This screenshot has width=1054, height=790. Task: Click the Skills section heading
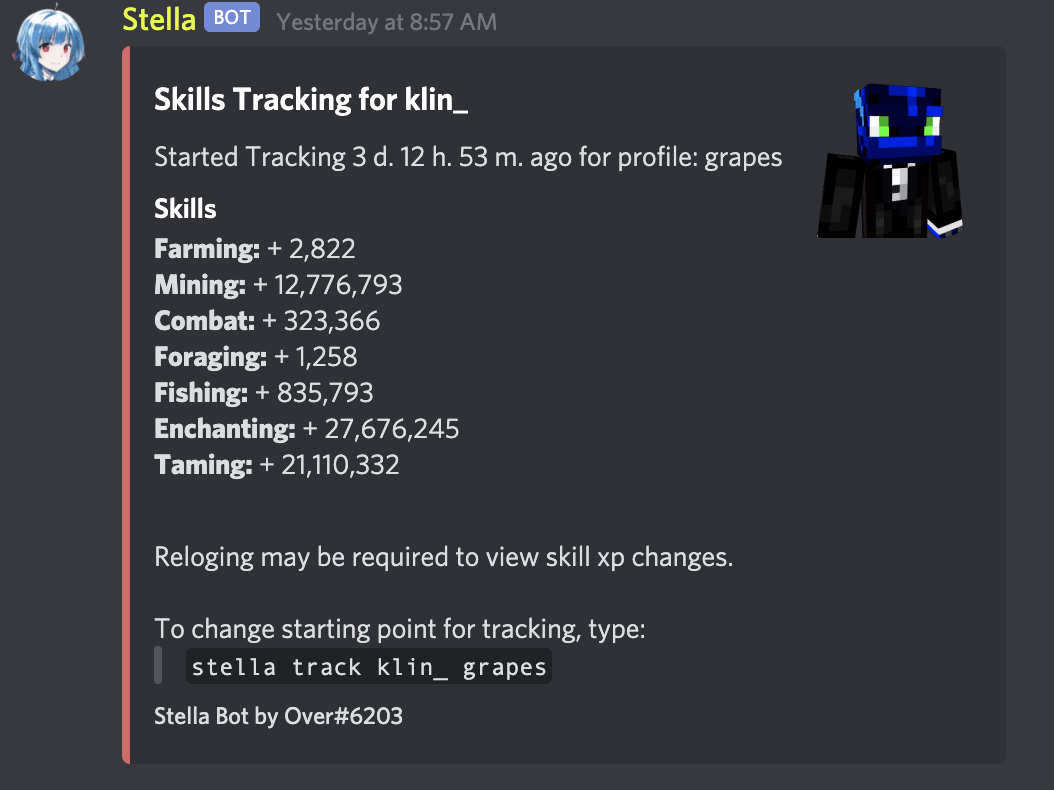185,208
